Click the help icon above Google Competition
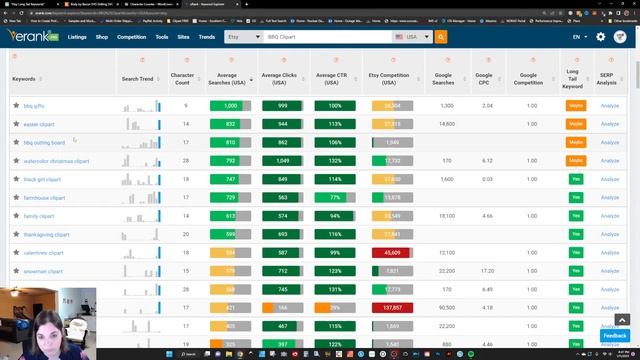Image resolution: width=640 pixels, height=360 pixels. 533,60
